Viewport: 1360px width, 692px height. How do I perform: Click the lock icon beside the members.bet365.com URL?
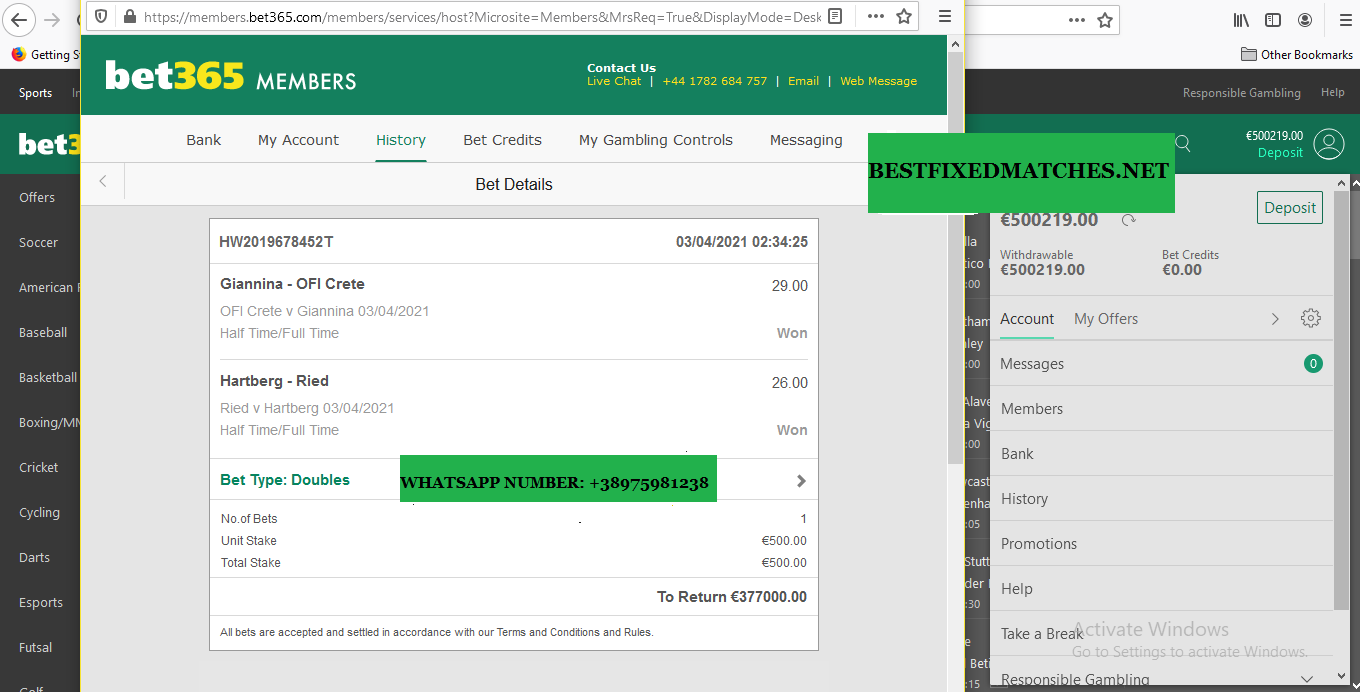click(128, 17)
